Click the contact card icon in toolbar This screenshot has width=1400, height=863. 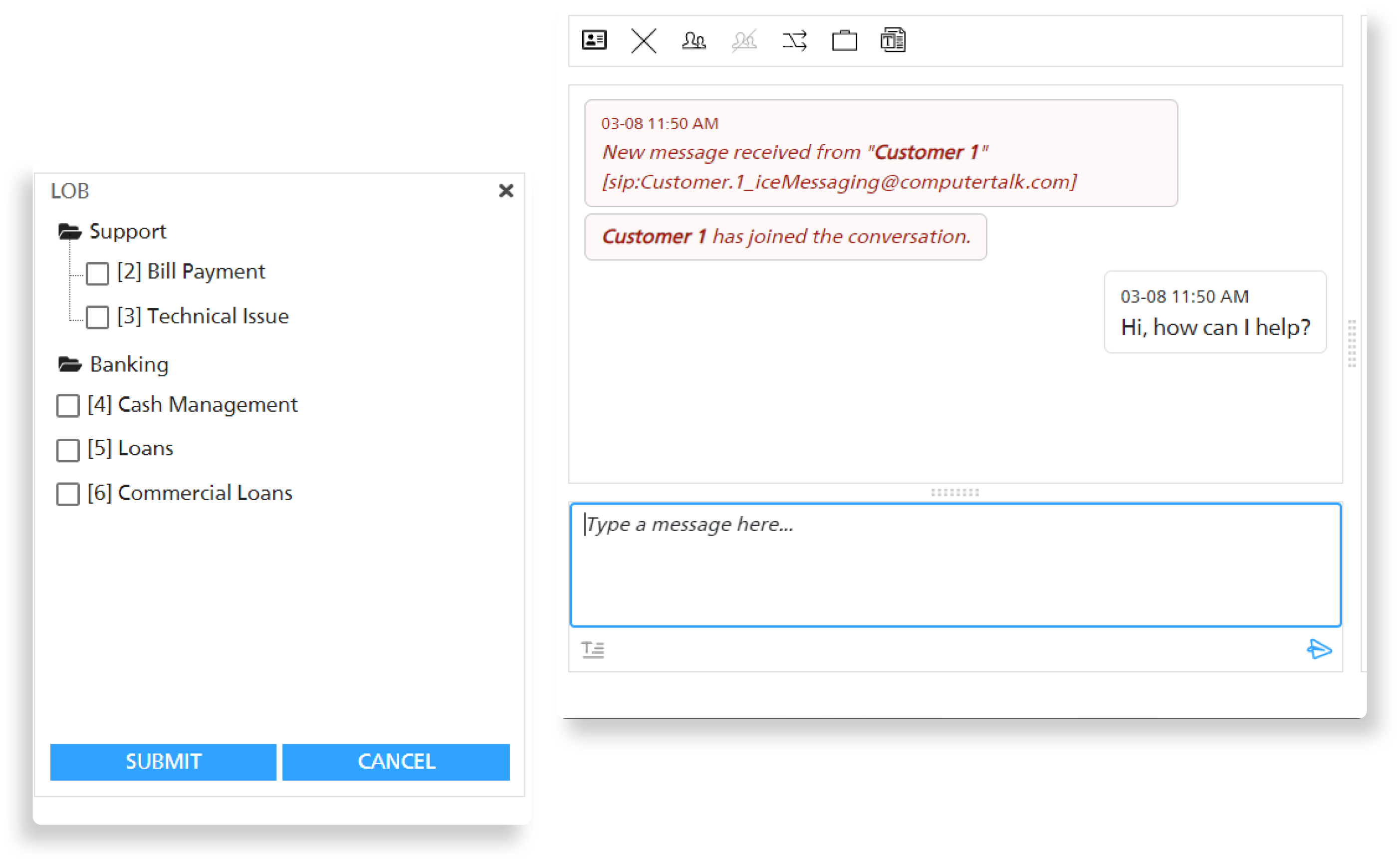594,40
